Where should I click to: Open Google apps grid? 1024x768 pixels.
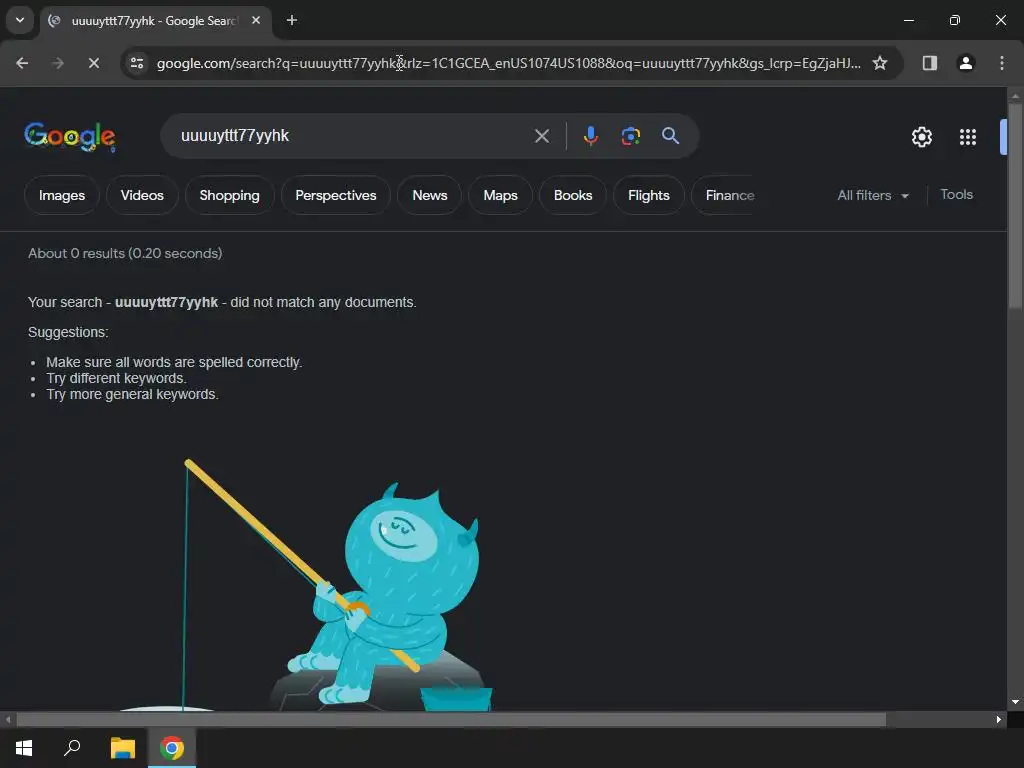968,136
